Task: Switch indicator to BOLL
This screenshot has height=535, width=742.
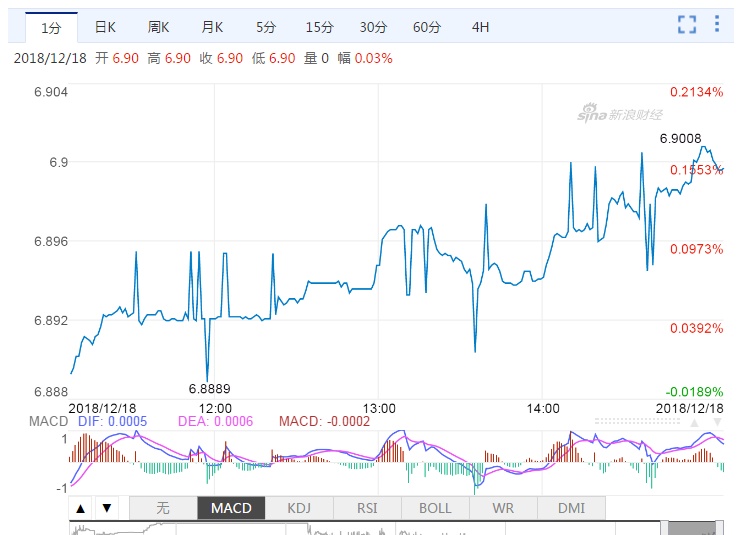Action: (x=435, y=508)
